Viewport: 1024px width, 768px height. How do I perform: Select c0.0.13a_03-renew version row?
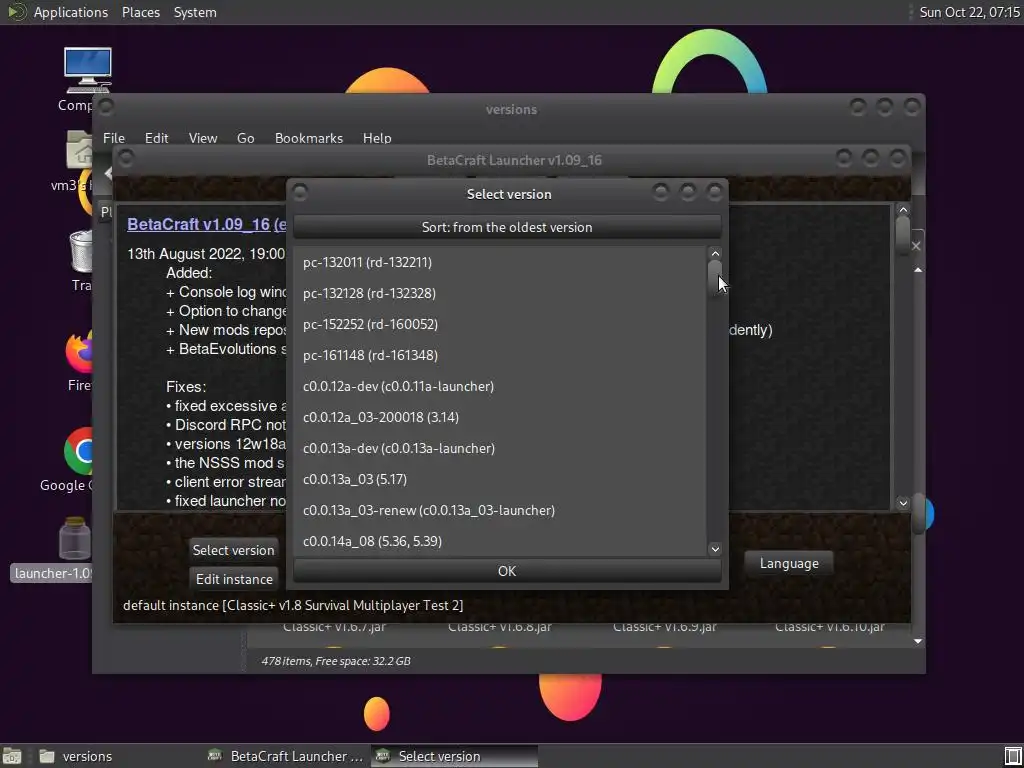tap(500, 511)
